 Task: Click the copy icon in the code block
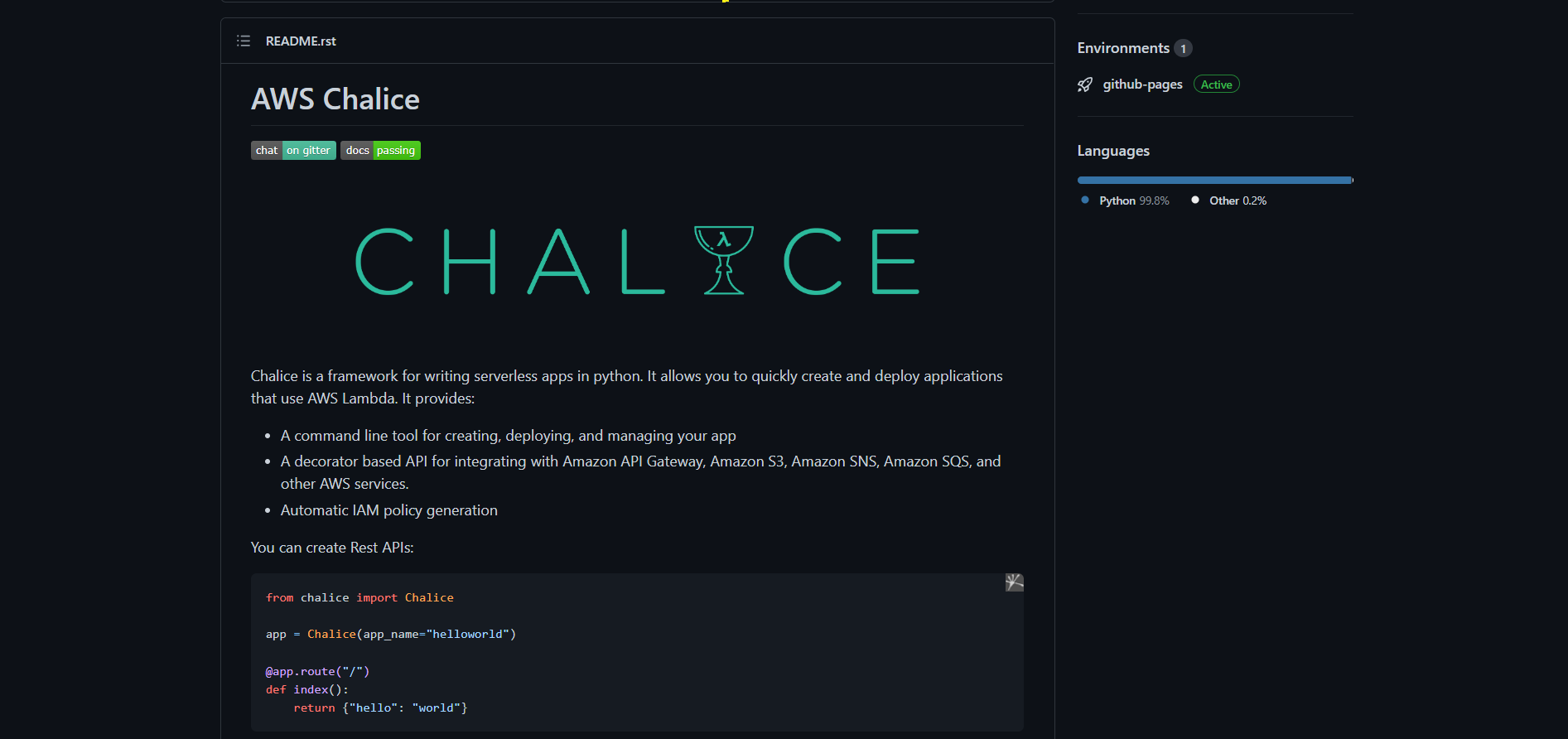click(x=1015, y=582)
